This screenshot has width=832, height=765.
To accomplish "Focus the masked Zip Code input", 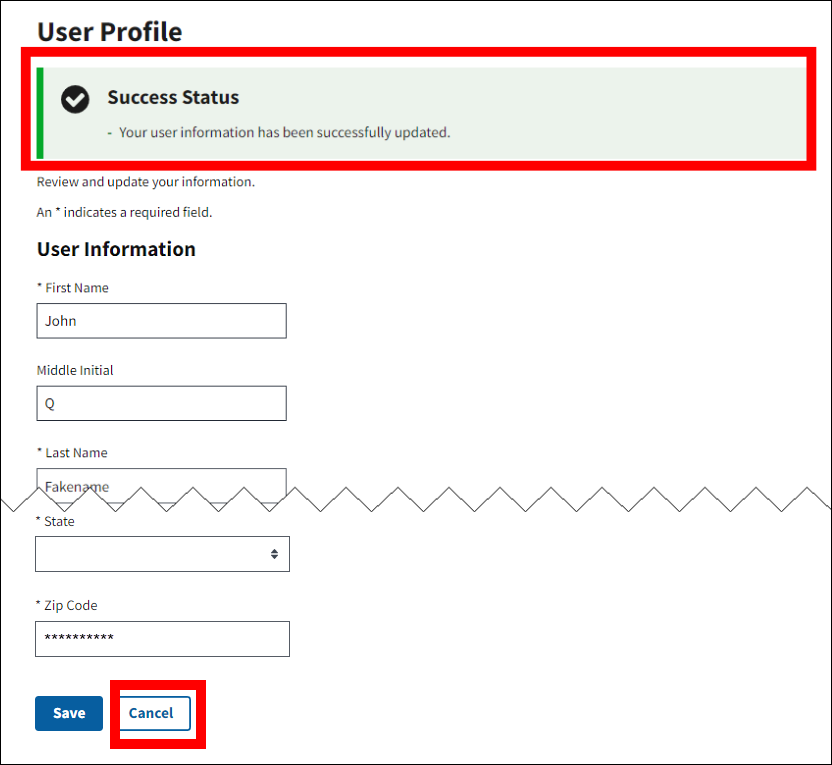I will (x=162, y=639).
